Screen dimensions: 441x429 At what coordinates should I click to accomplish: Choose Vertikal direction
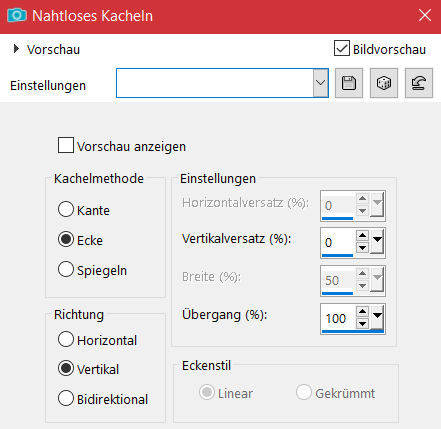pyautogui.click(x=66, y=368)
